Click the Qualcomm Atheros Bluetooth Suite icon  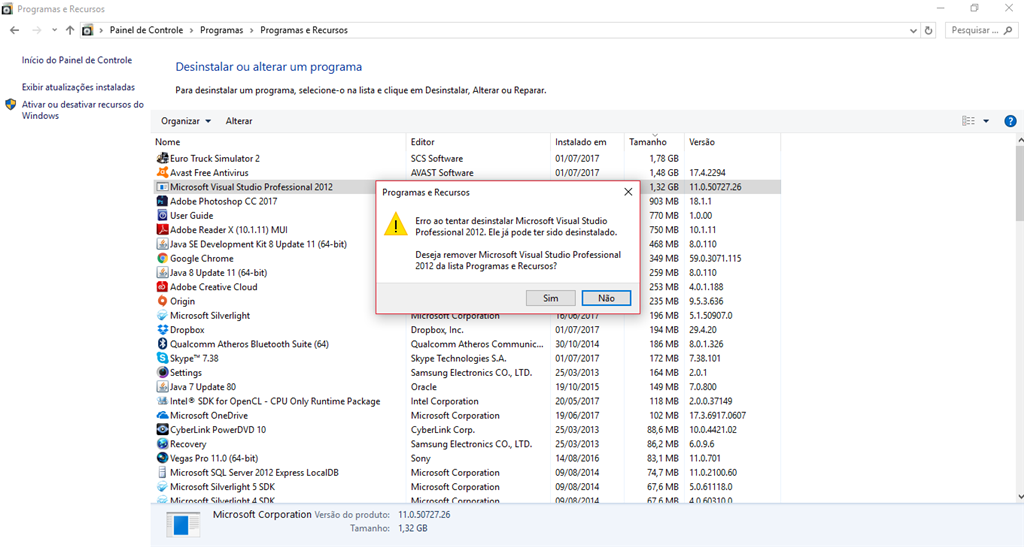point(162,344)
